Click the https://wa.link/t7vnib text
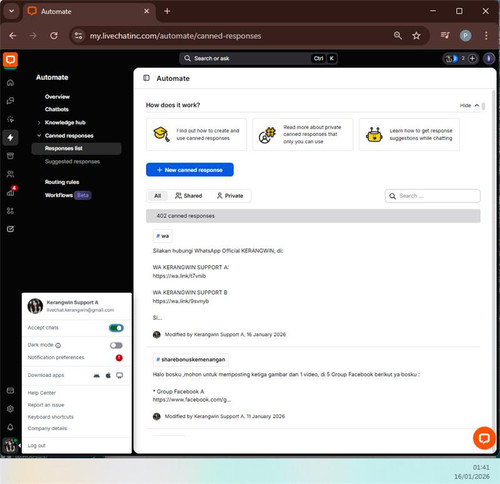Image resolution: width=500 pixels, height=484 pixels. point(179,276)
